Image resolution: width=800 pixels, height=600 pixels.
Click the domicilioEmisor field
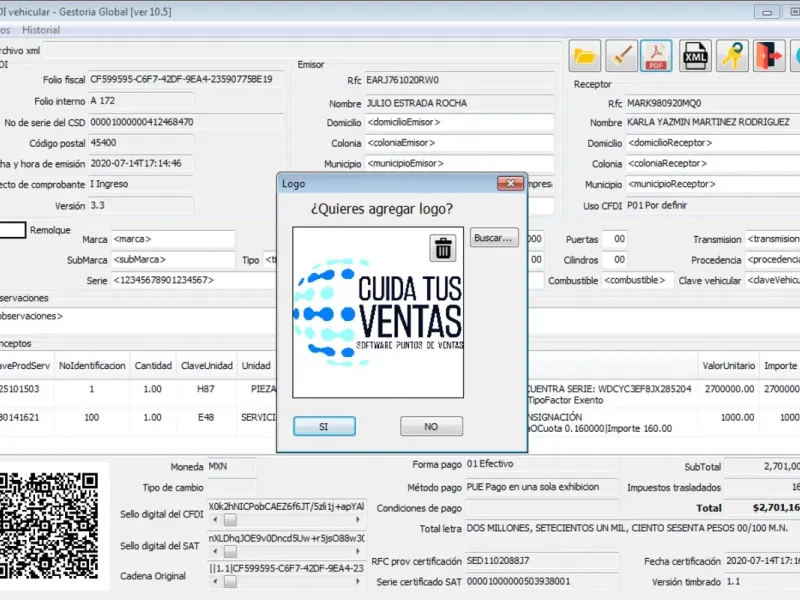(x=459, y=122)
